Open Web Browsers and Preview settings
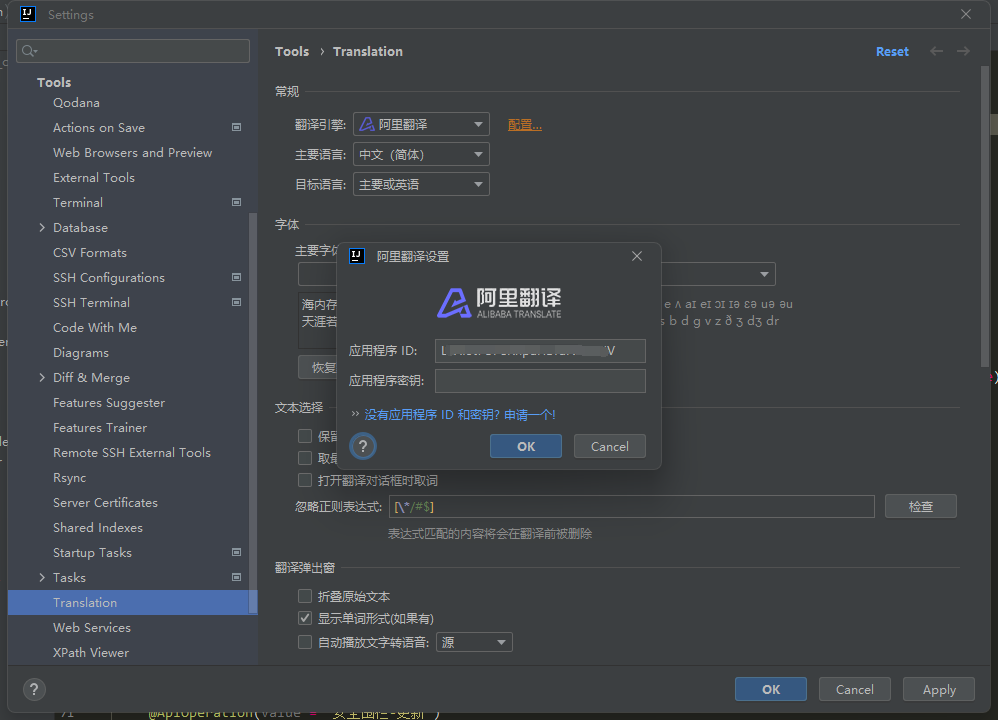 132,153
